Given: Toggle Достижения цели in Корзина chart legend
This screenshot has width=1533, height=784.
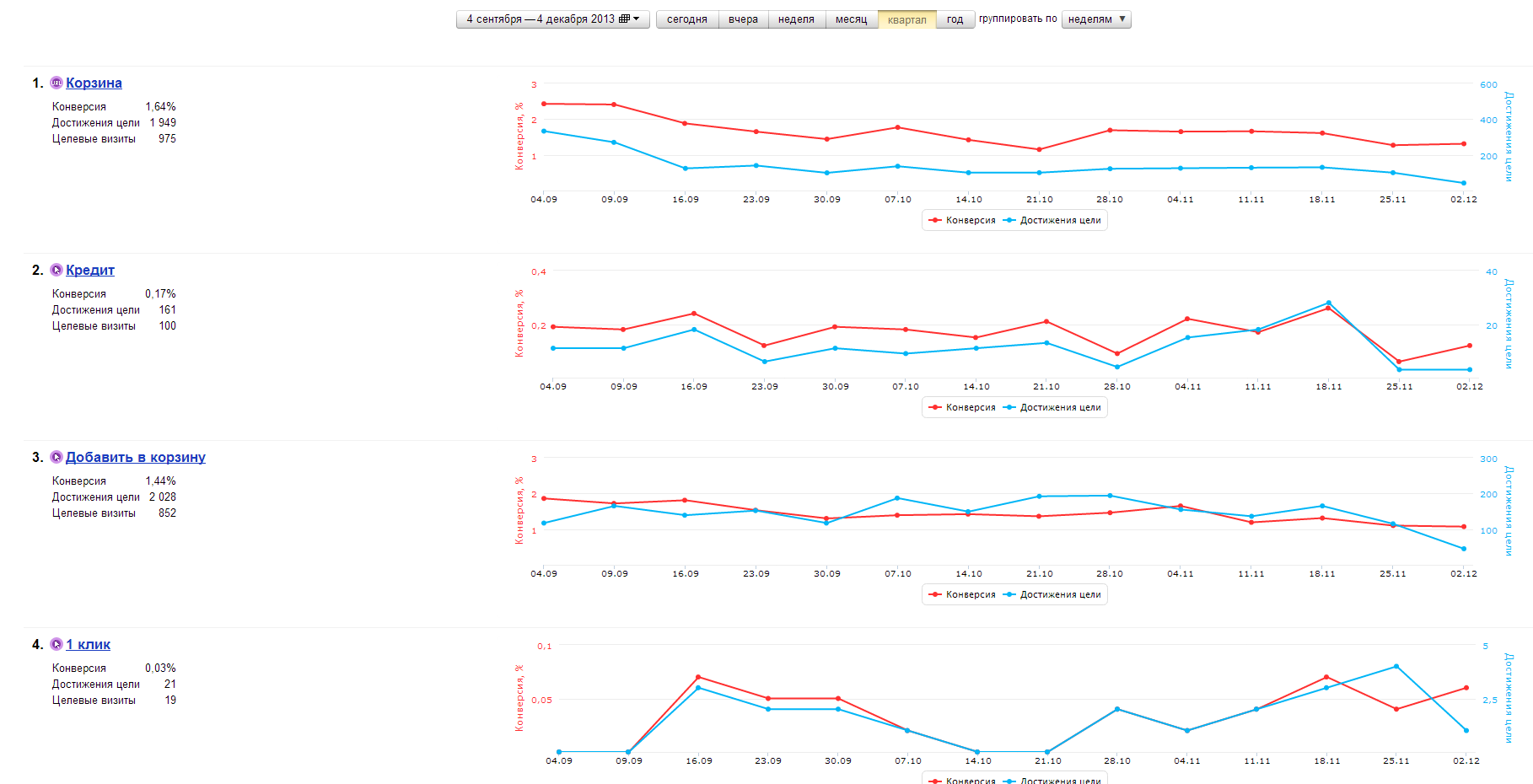Looking at the screenshot, I should pyautogui.click(x=1052, y=220).
